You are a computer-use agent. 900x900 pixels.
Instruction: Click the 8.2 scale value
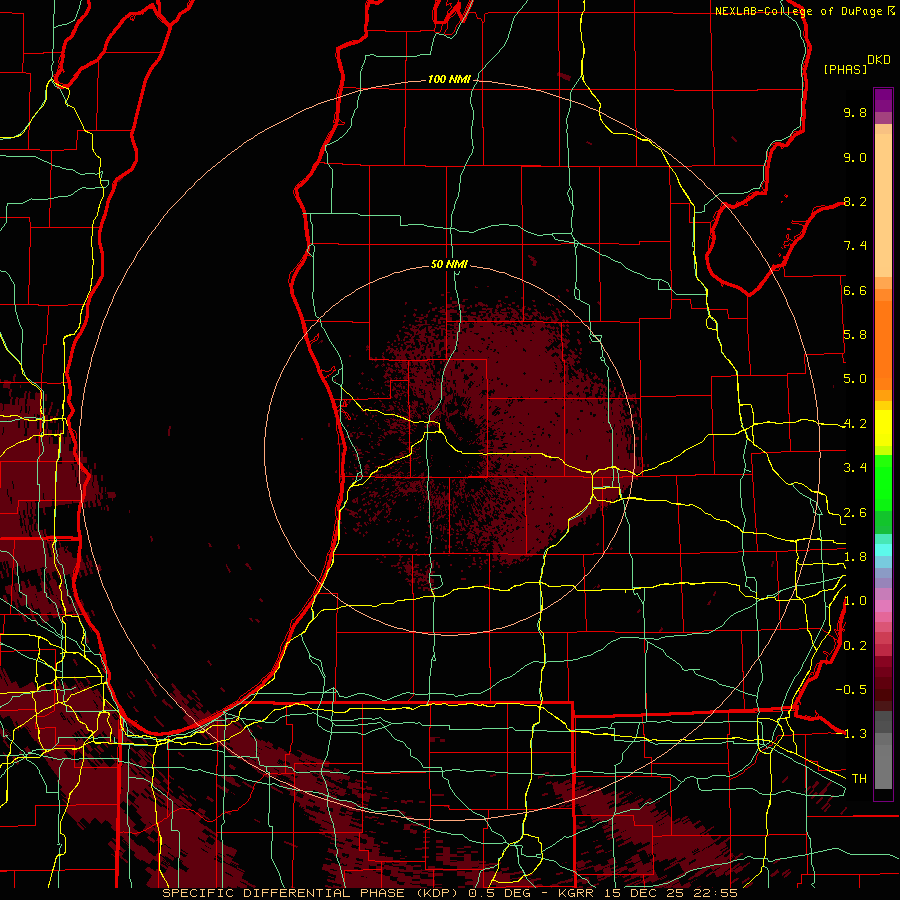coord(855,201)
